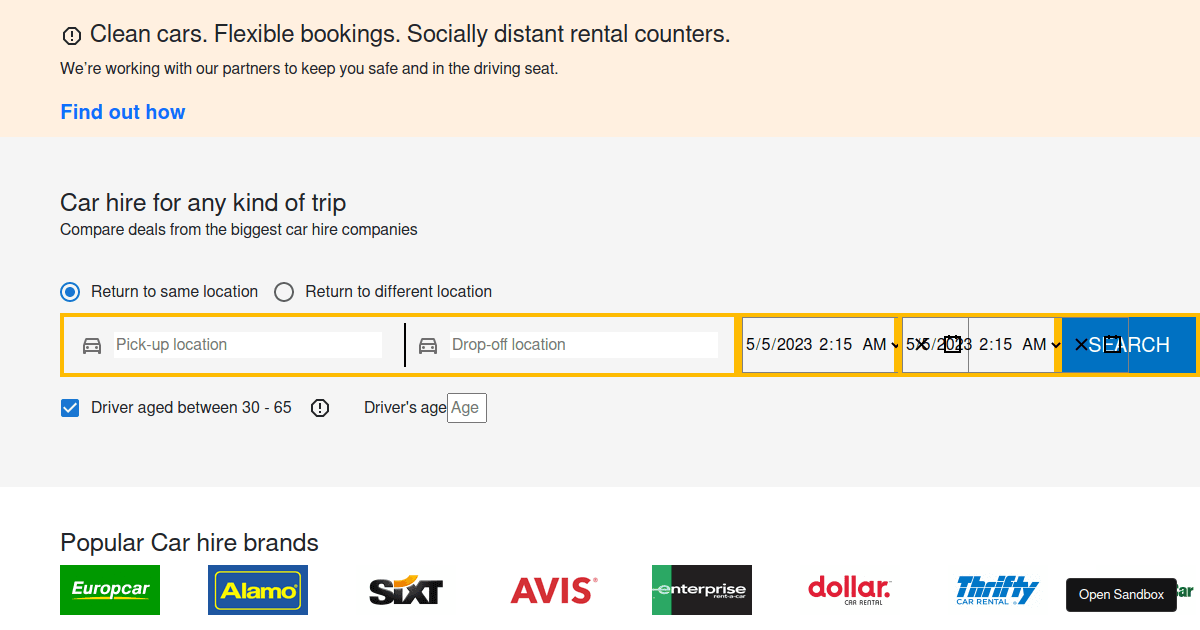
Task: Click the car icon in drop-off location field
Action: click(428, 345)
